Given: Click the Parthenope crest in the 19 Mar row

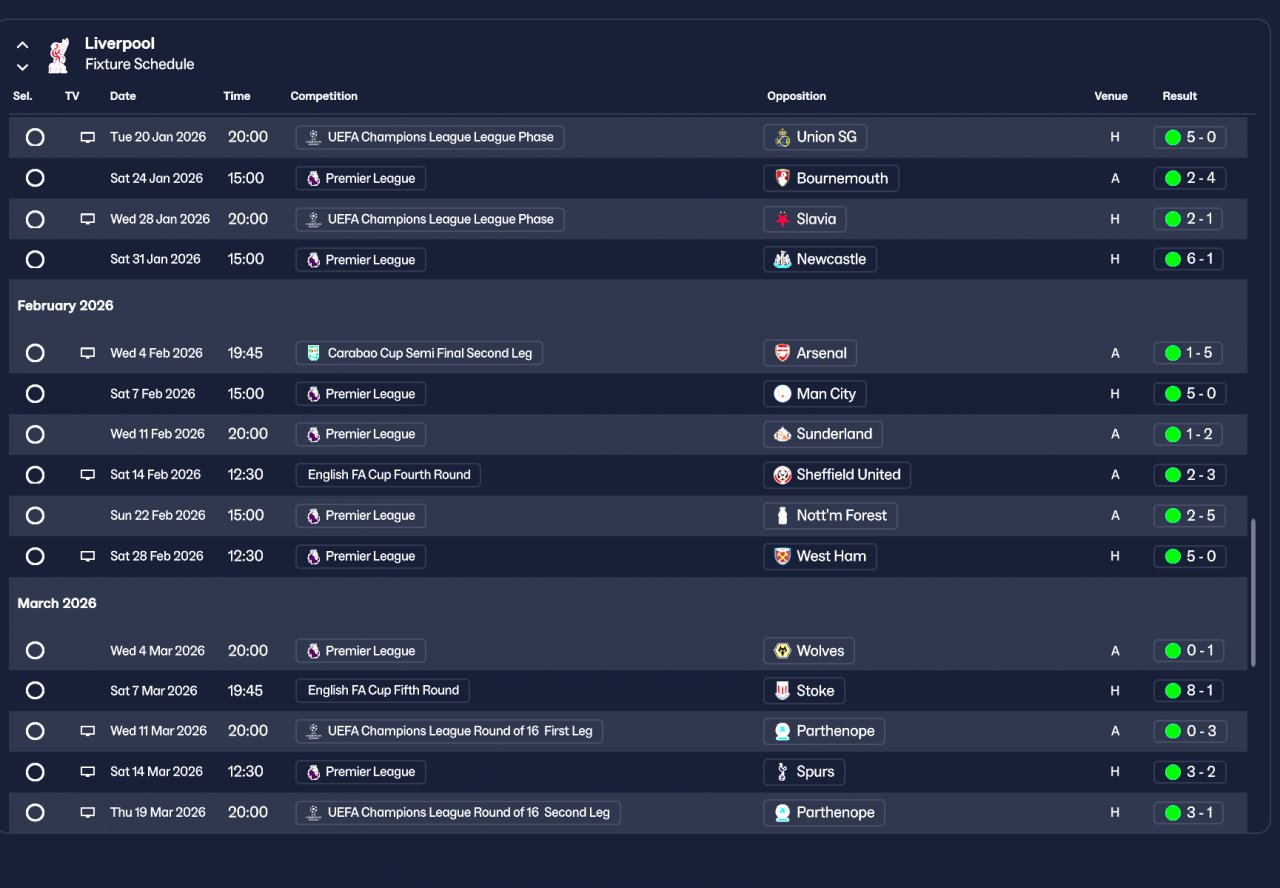Looking at the screenshot, I should (783, 812).
